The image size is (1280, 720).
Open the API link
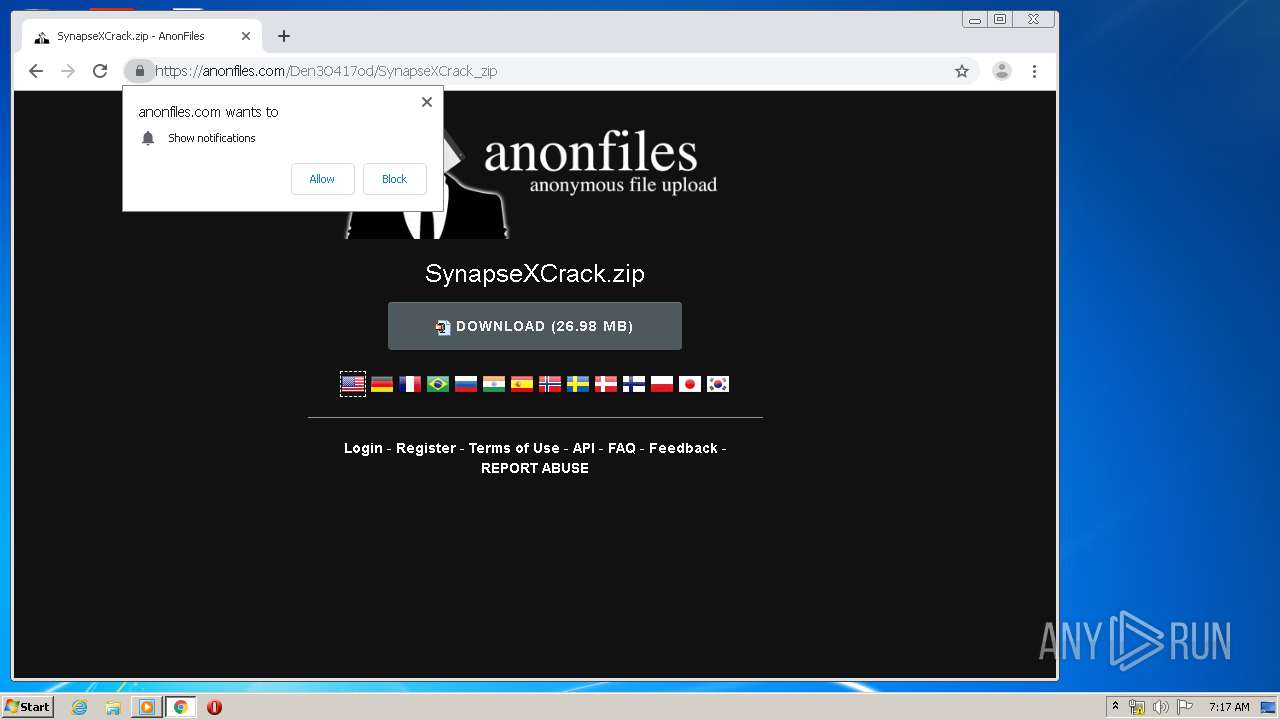tap(584, 448)
